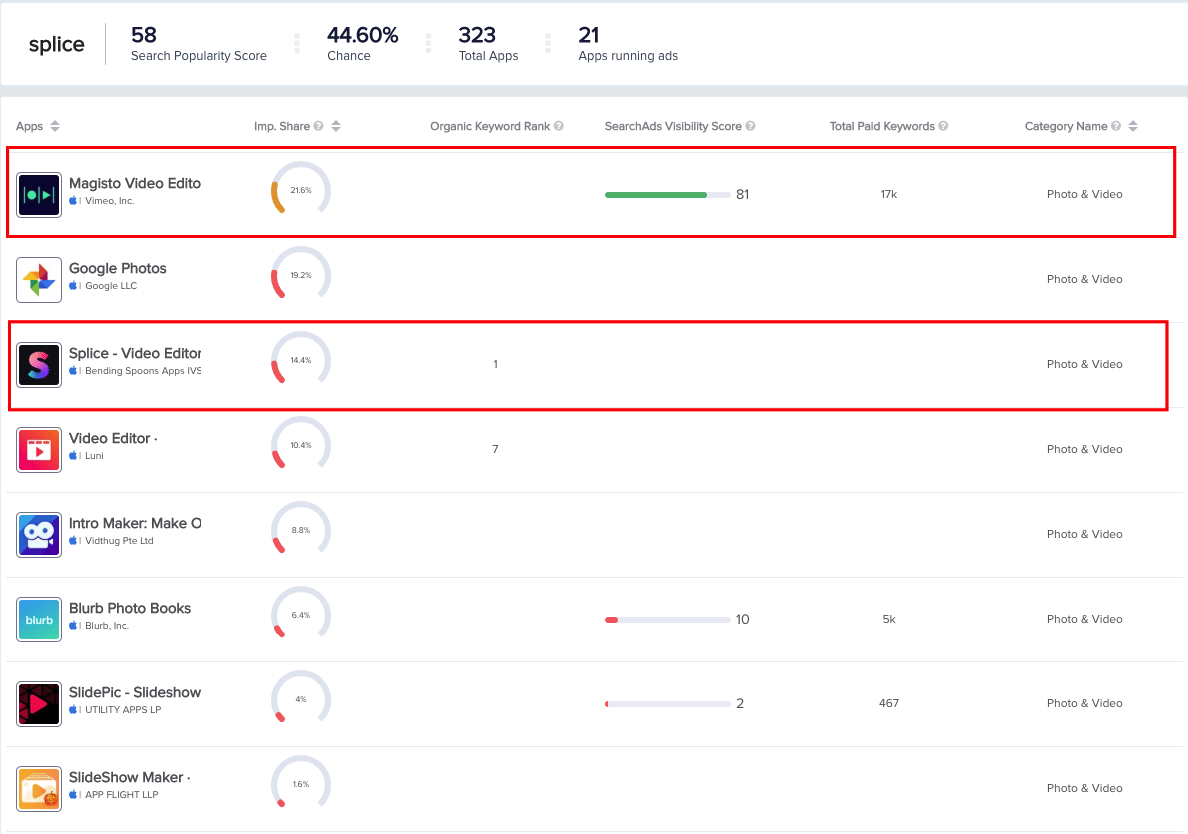The height and width of the screenshot is (834, 1188).
Task: Open the Intro Maker app icon
Action: pos(39,534)
